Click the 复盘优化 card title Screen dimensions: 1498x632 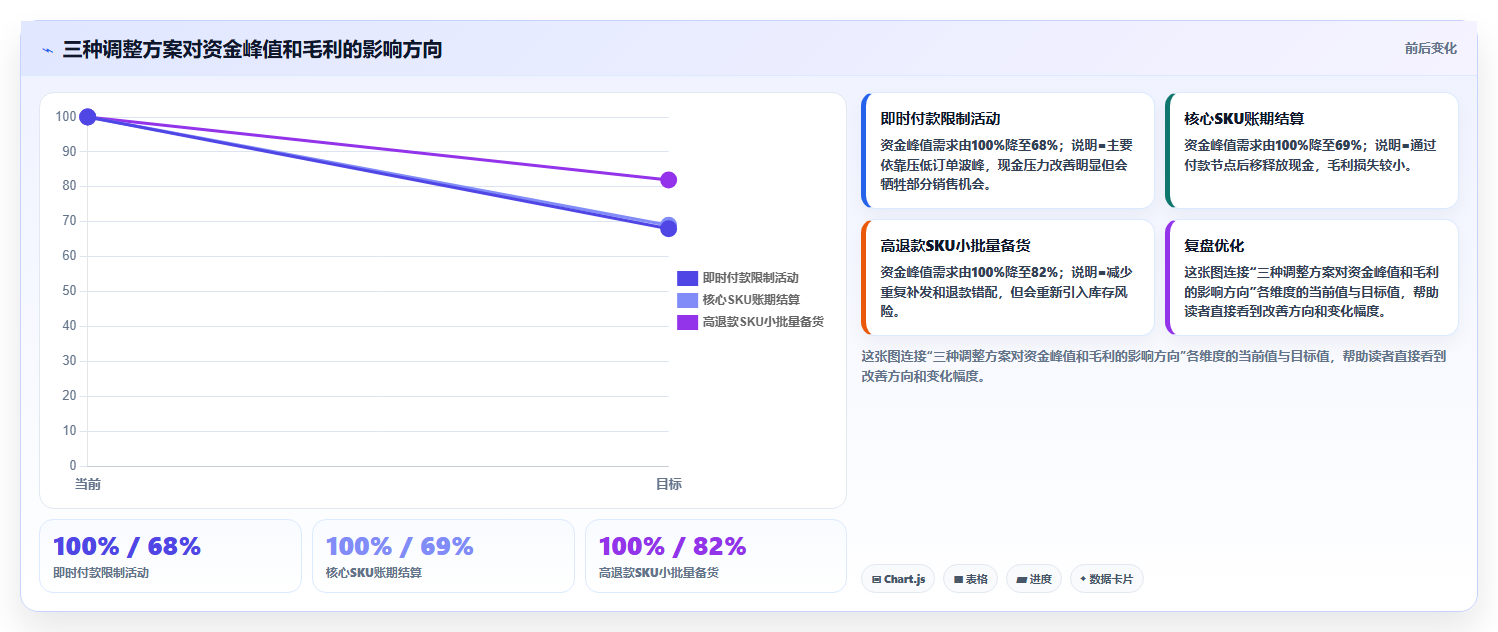(1214, 246)
